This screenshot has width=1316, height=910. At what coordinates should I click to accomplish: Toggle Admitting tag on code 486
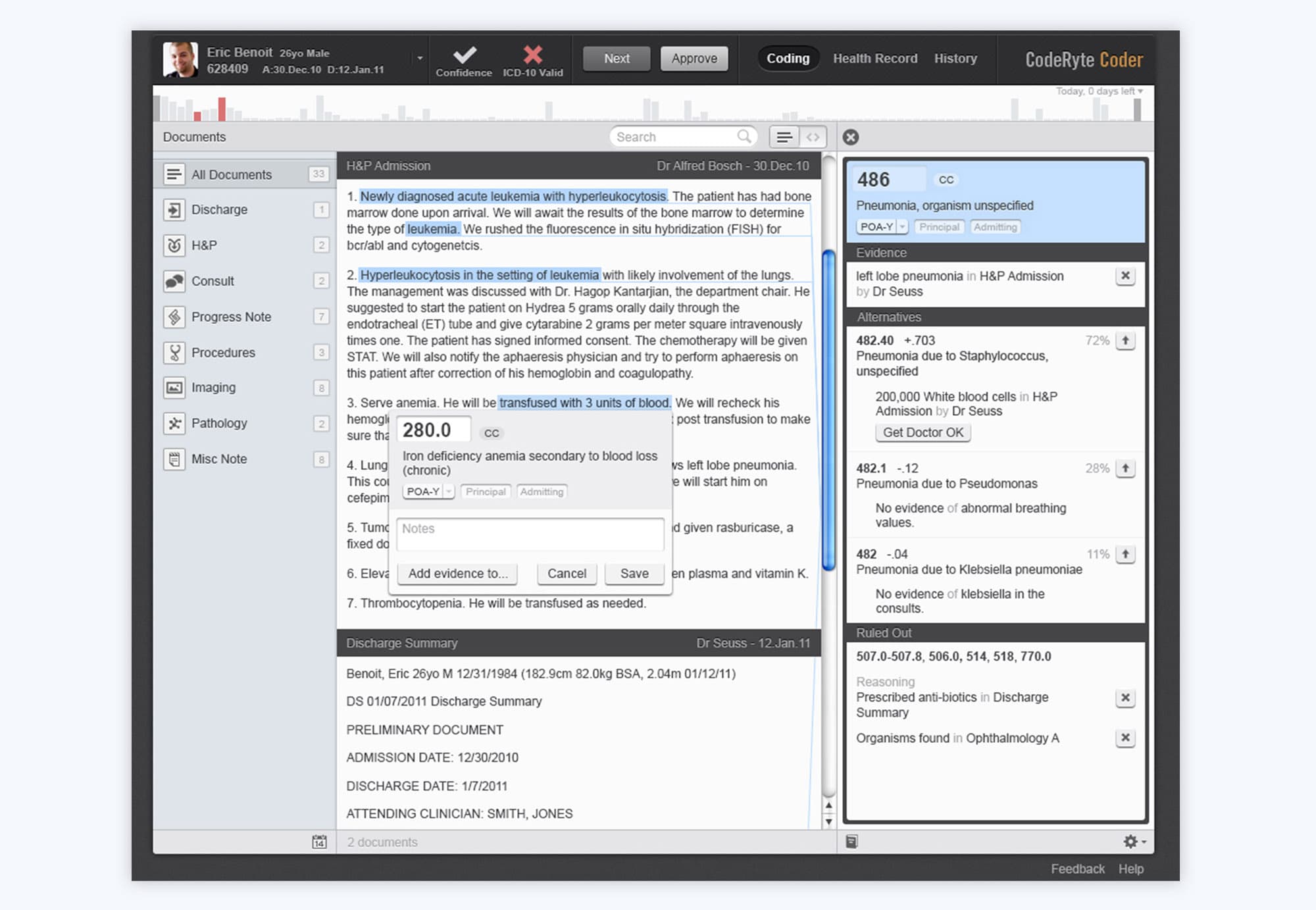click(x=995, y=227)
